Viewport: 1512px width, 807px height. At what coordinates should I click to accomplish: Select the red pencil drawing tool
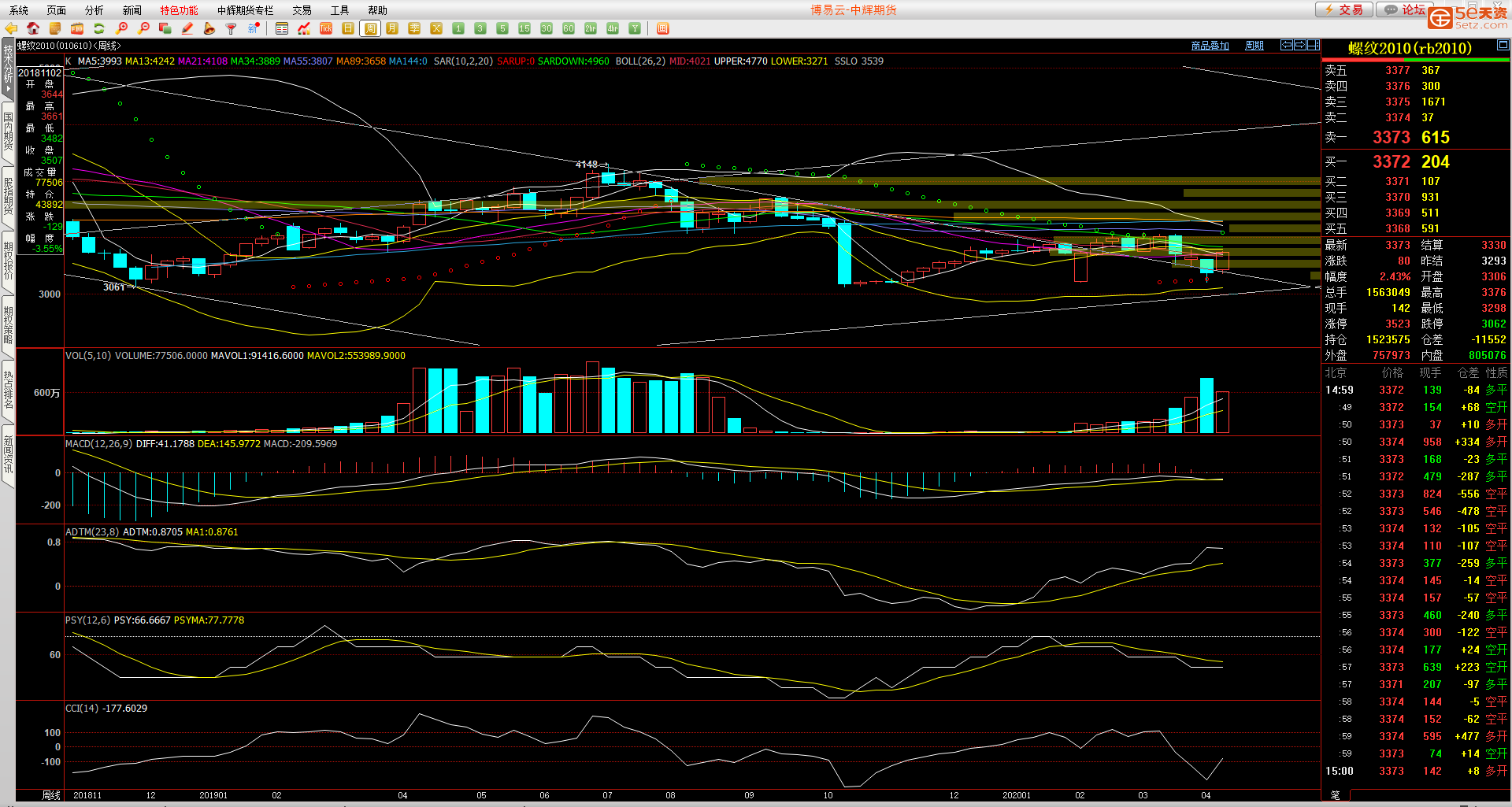coord(187,28)
